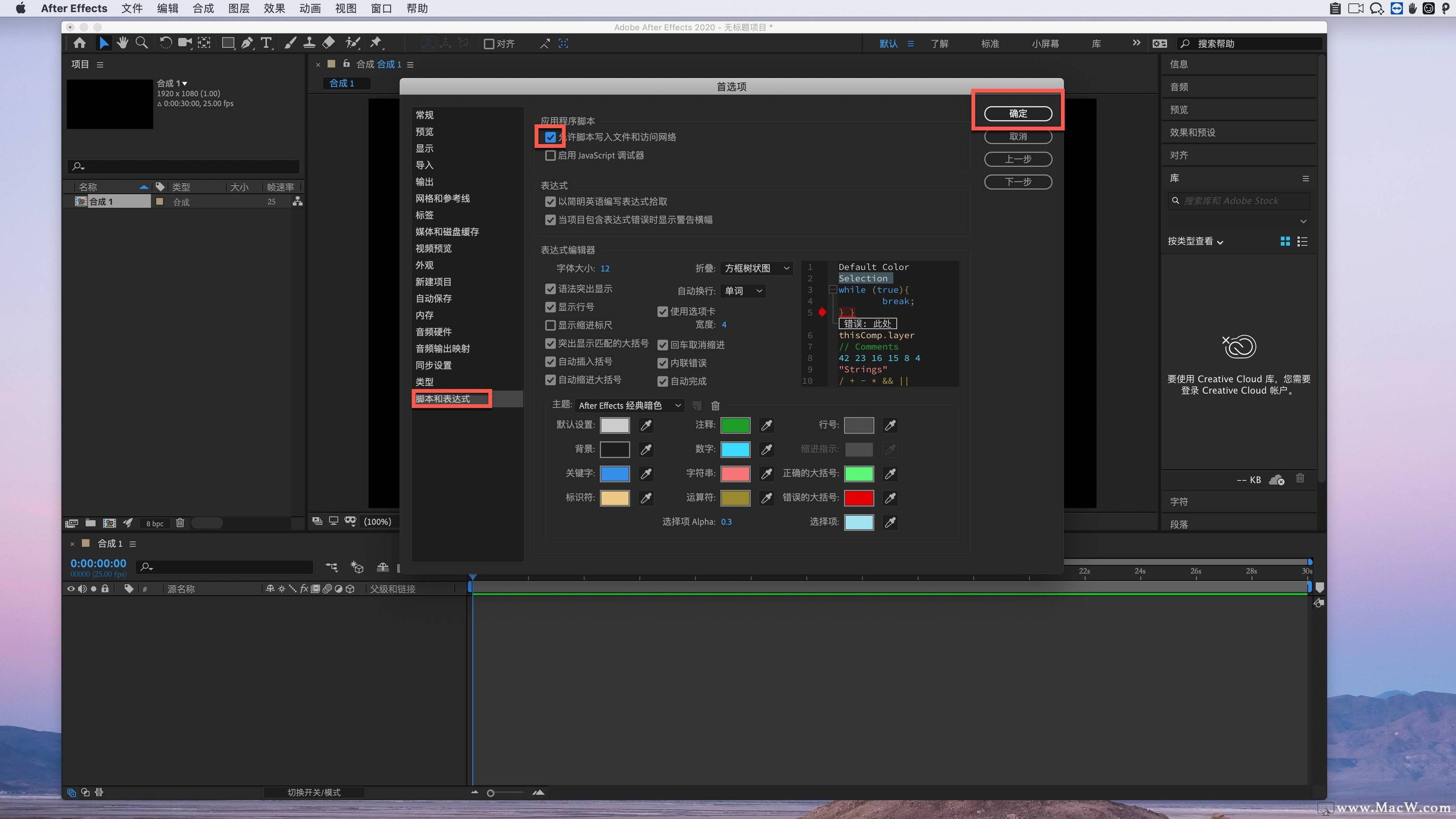1456x819 pixels.
Task: Delete theme with trash icon beside 主题
Action: point(715,405)
